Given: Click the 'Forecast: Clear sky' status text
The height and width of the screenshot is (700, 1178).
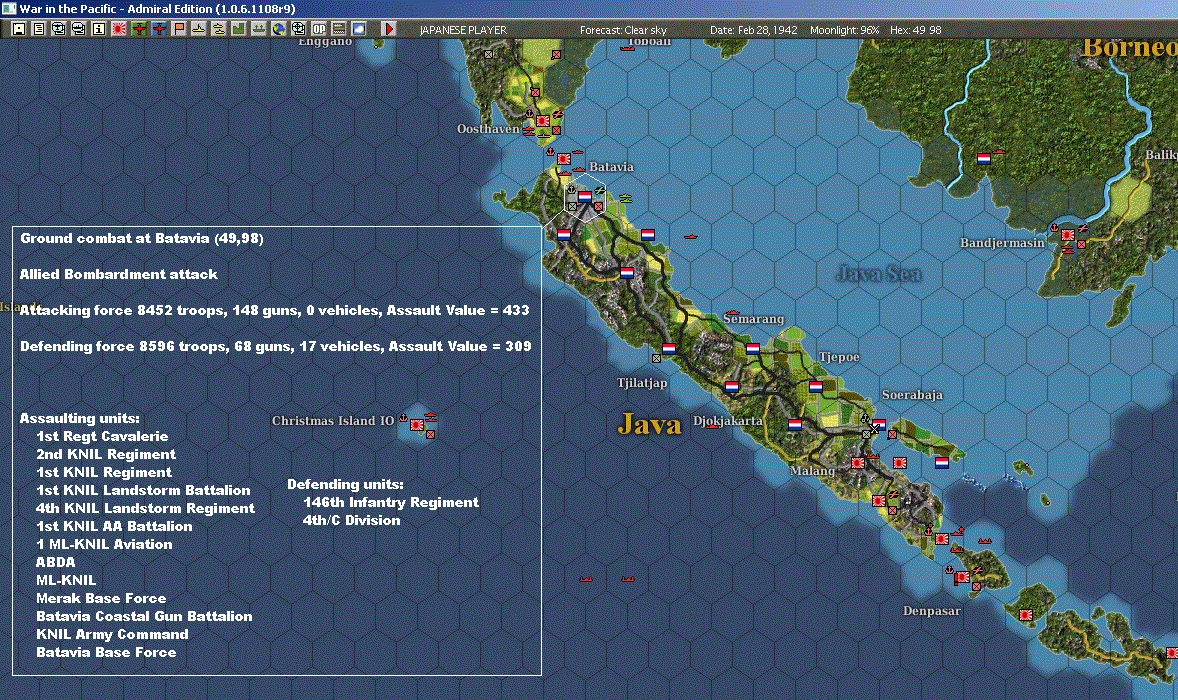Looking at the screenshot, I should [x=624, y=30].
